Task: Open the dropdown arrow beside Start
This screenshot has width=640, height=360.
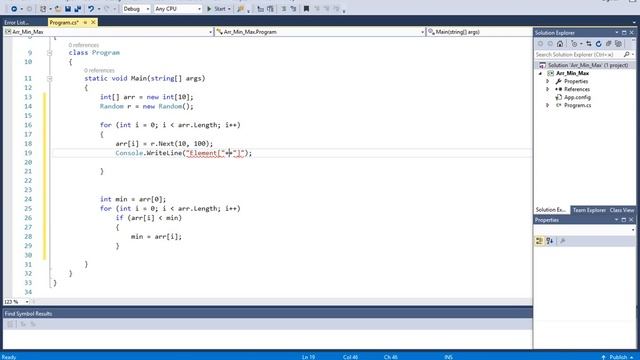Action: (229, 9)
